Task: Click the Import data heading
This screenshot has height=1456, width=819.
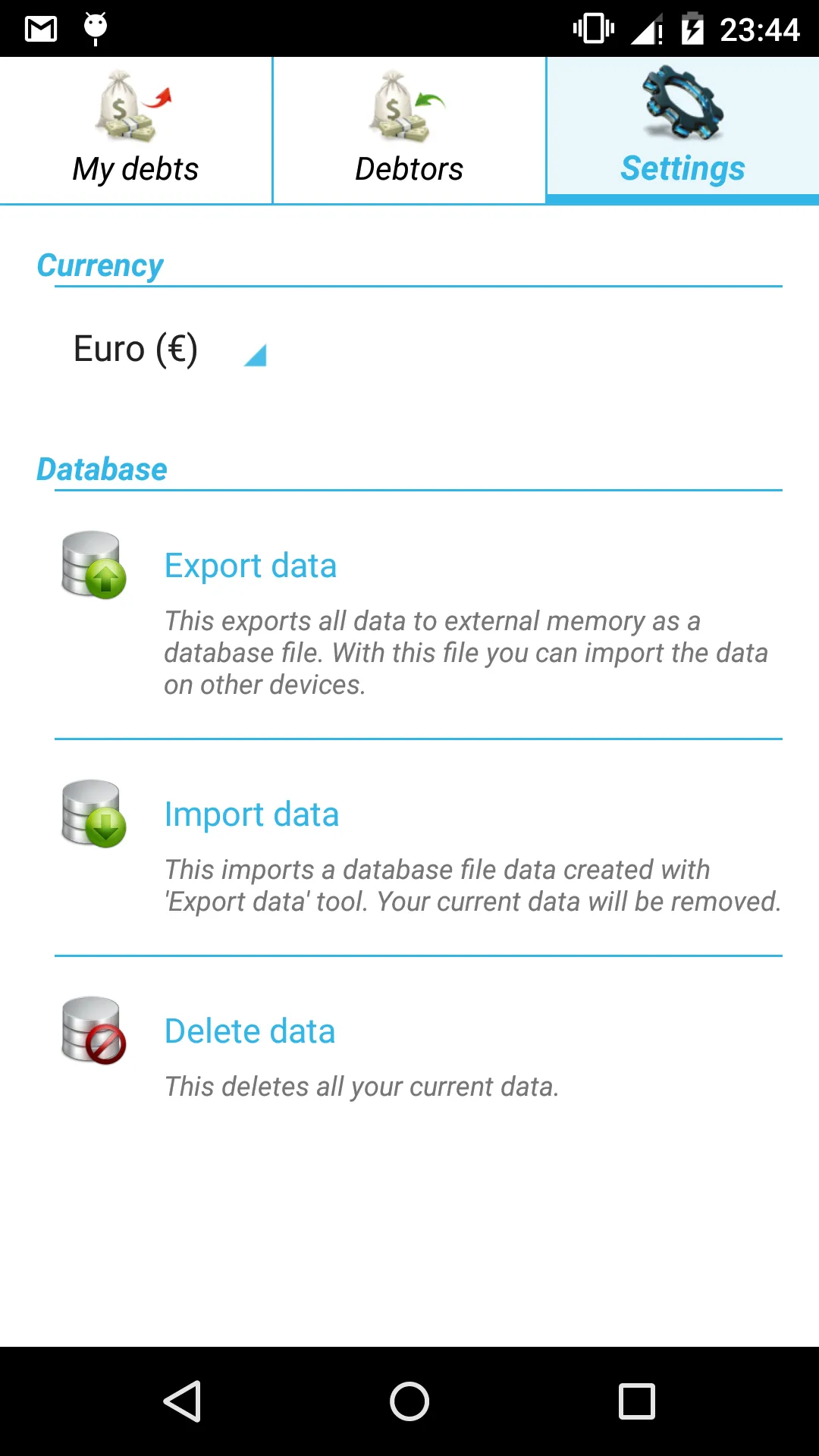Action: 252,814
